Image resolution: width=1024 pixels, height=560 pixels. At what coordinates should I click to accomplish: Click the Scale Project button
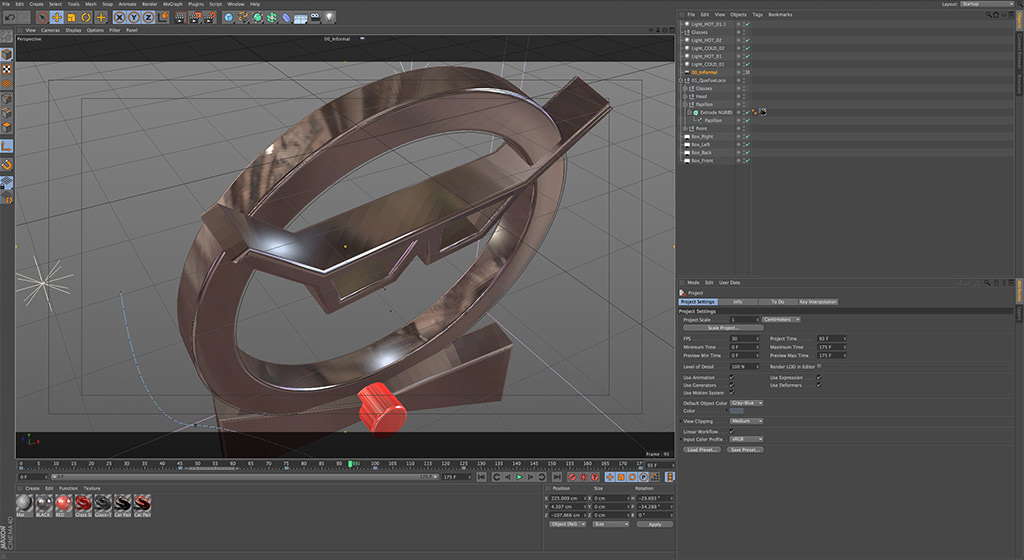[722, 328]
